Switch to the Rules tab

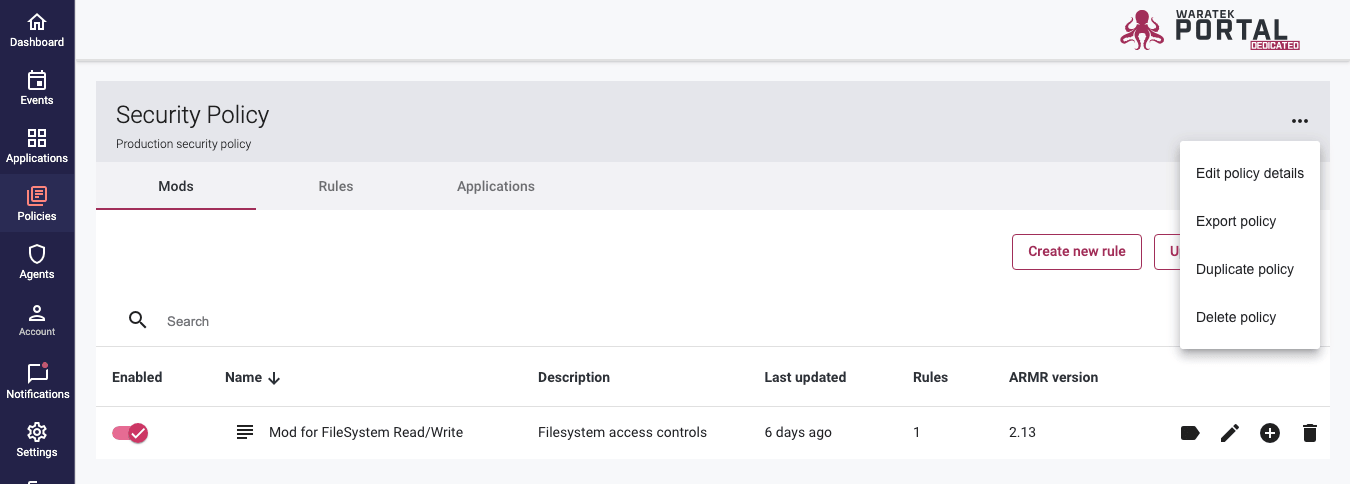(x=336, y=186)
